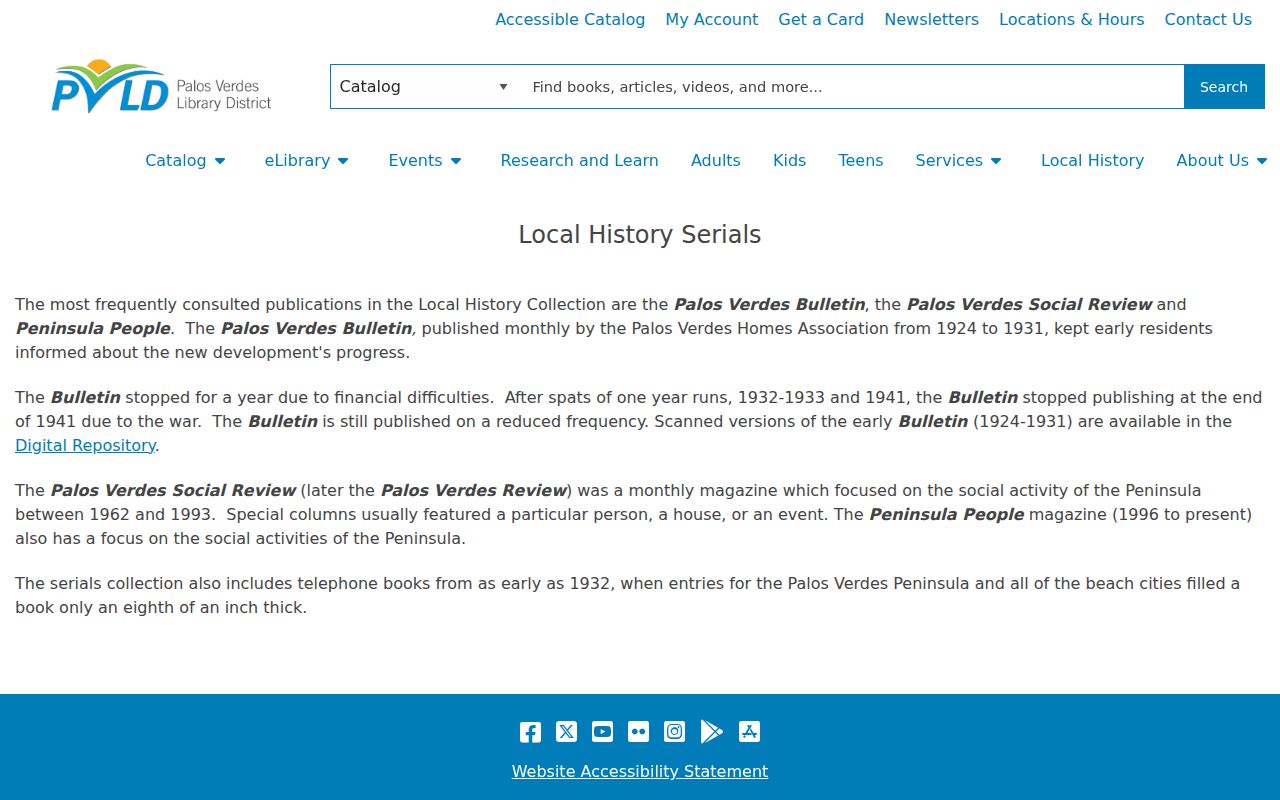This screenshot has height=800, width=1280.
Task: Expand the eLibrary navigation menu
Action: [306, 160]
